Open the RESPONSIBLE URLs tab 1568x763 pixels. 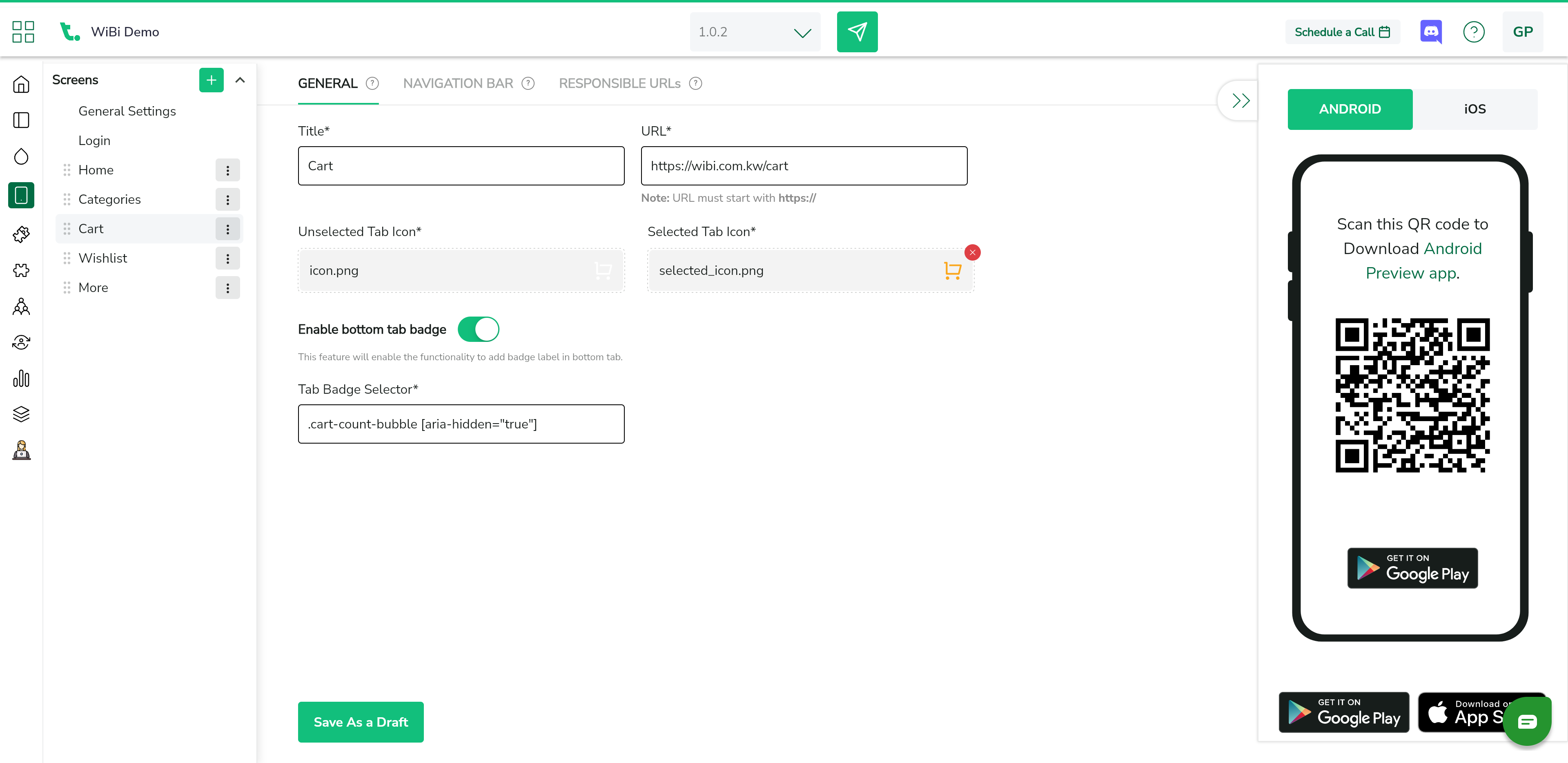[619, 83]
